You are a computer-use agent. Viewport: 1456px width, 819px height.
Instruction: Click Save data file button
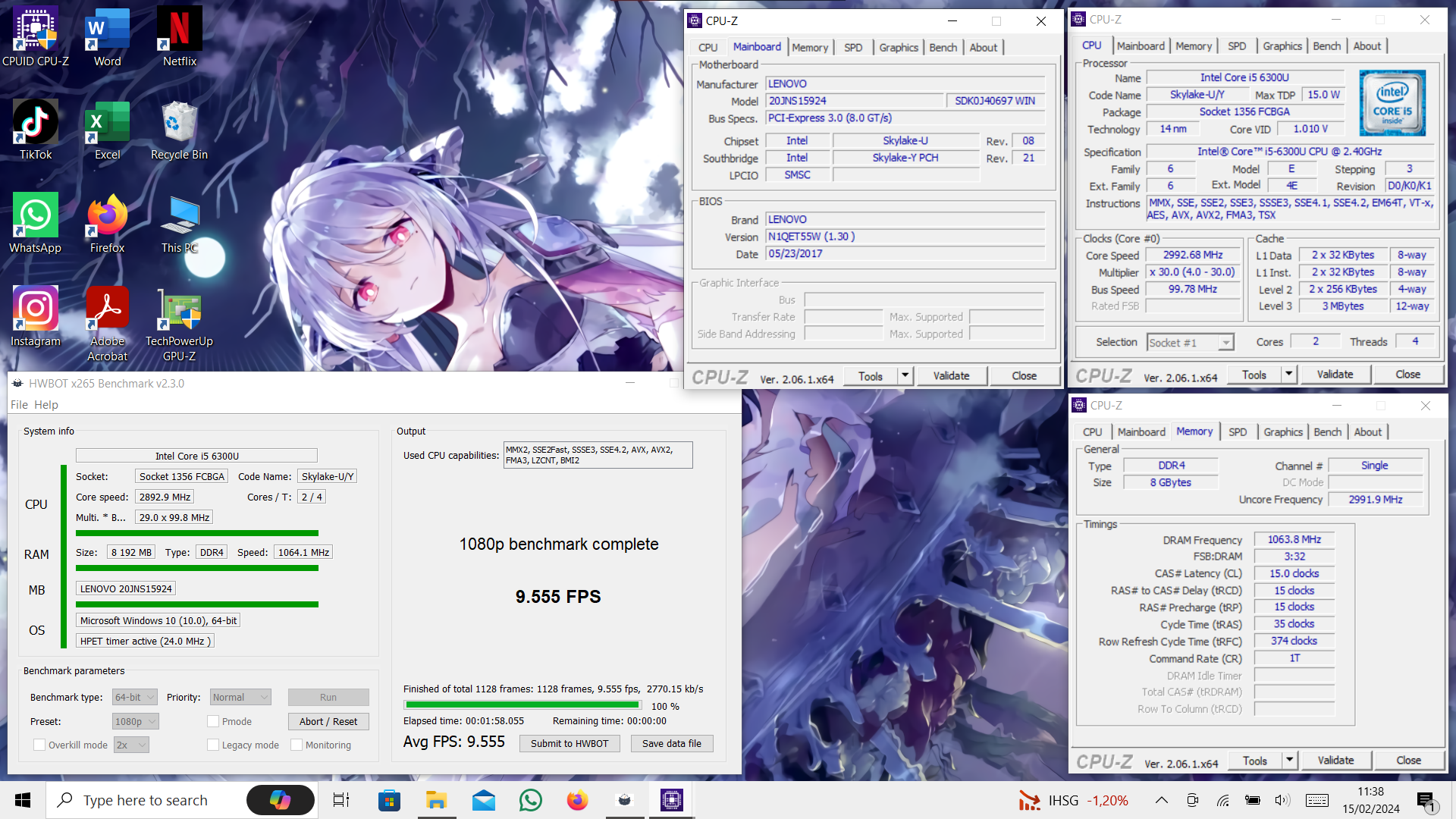(672, 743)
